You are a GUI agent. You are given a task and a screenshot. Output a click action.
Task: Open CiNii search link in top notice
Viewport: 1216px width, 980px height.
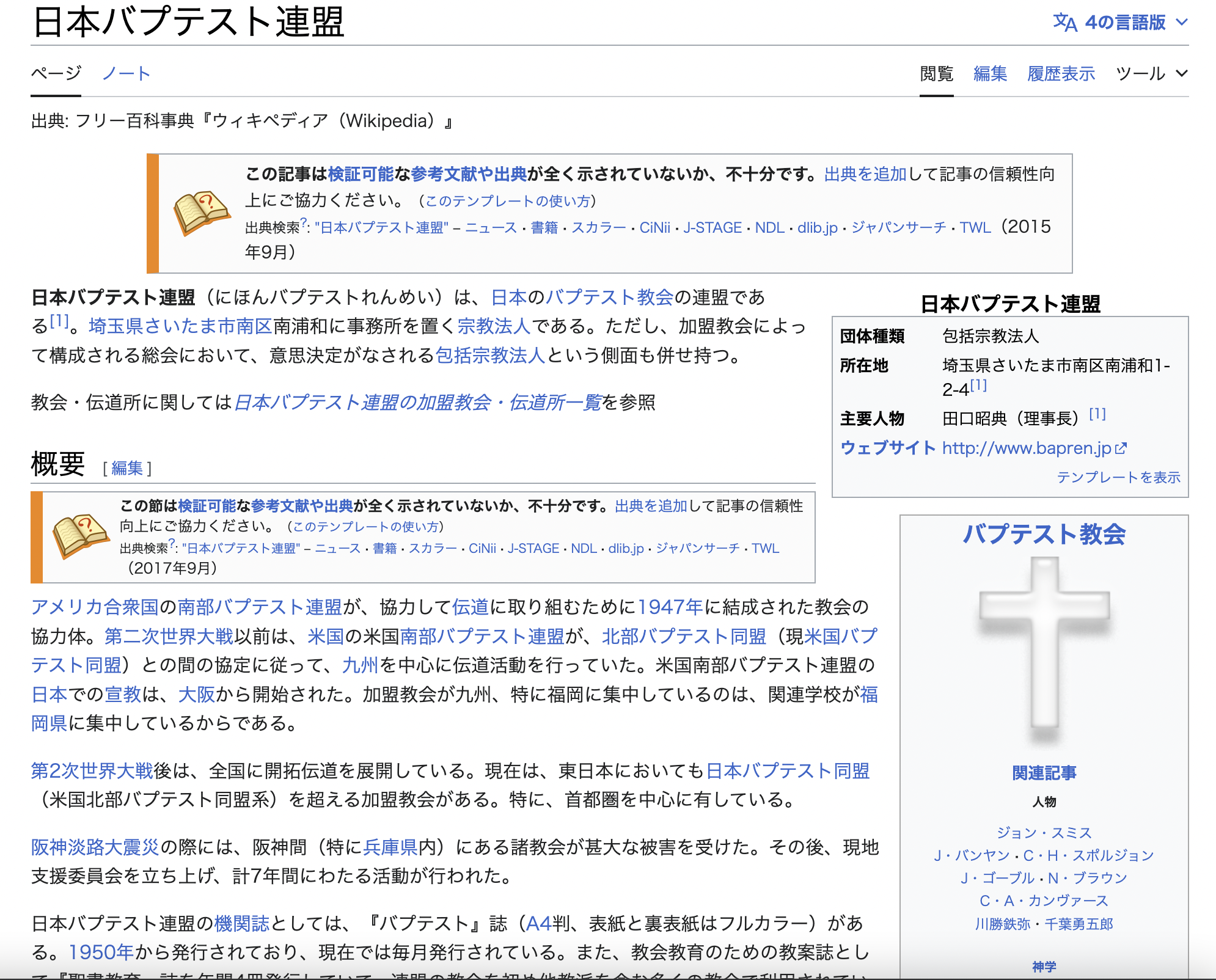tap(654, 228)
